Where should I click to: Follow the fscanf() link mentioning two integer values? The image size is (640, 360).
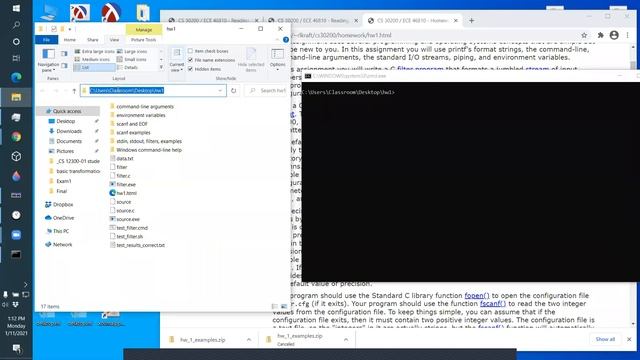point(493,304)
